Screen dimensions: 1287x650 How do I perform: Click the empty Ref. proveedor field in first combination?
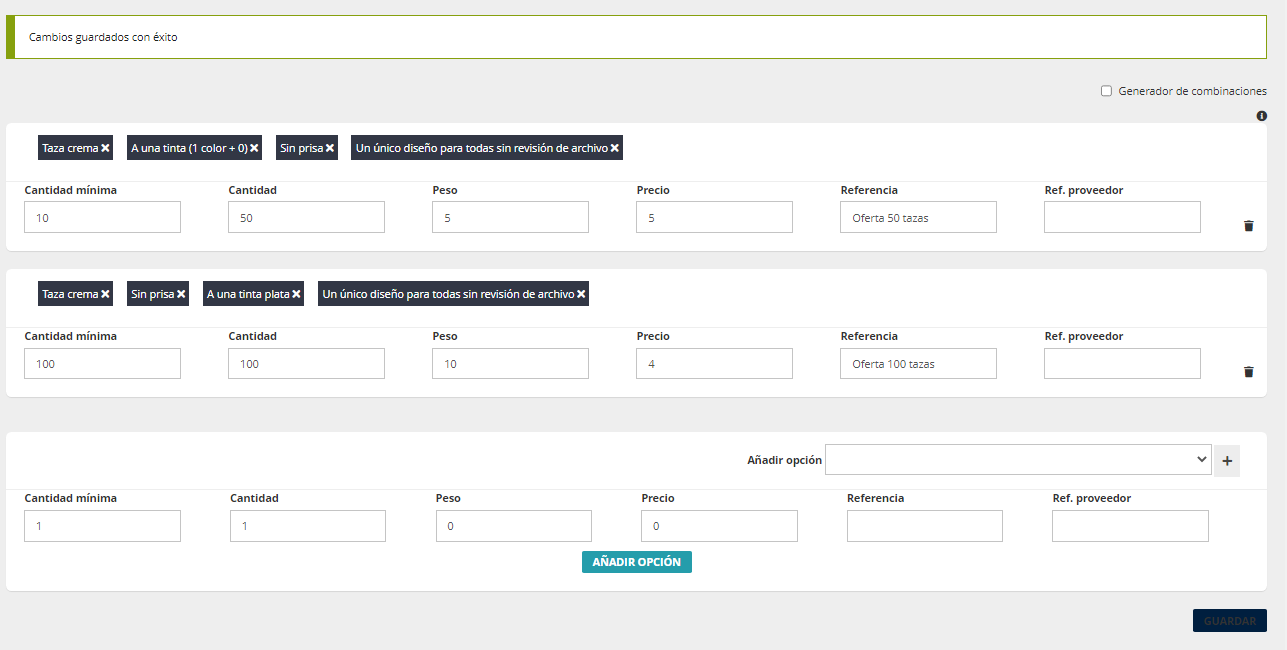[1122, 217]
